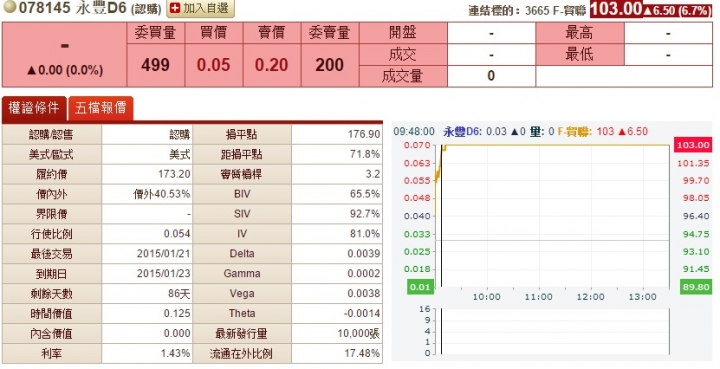Click the 美式/歐式 label cell

(x=51, y=154)
